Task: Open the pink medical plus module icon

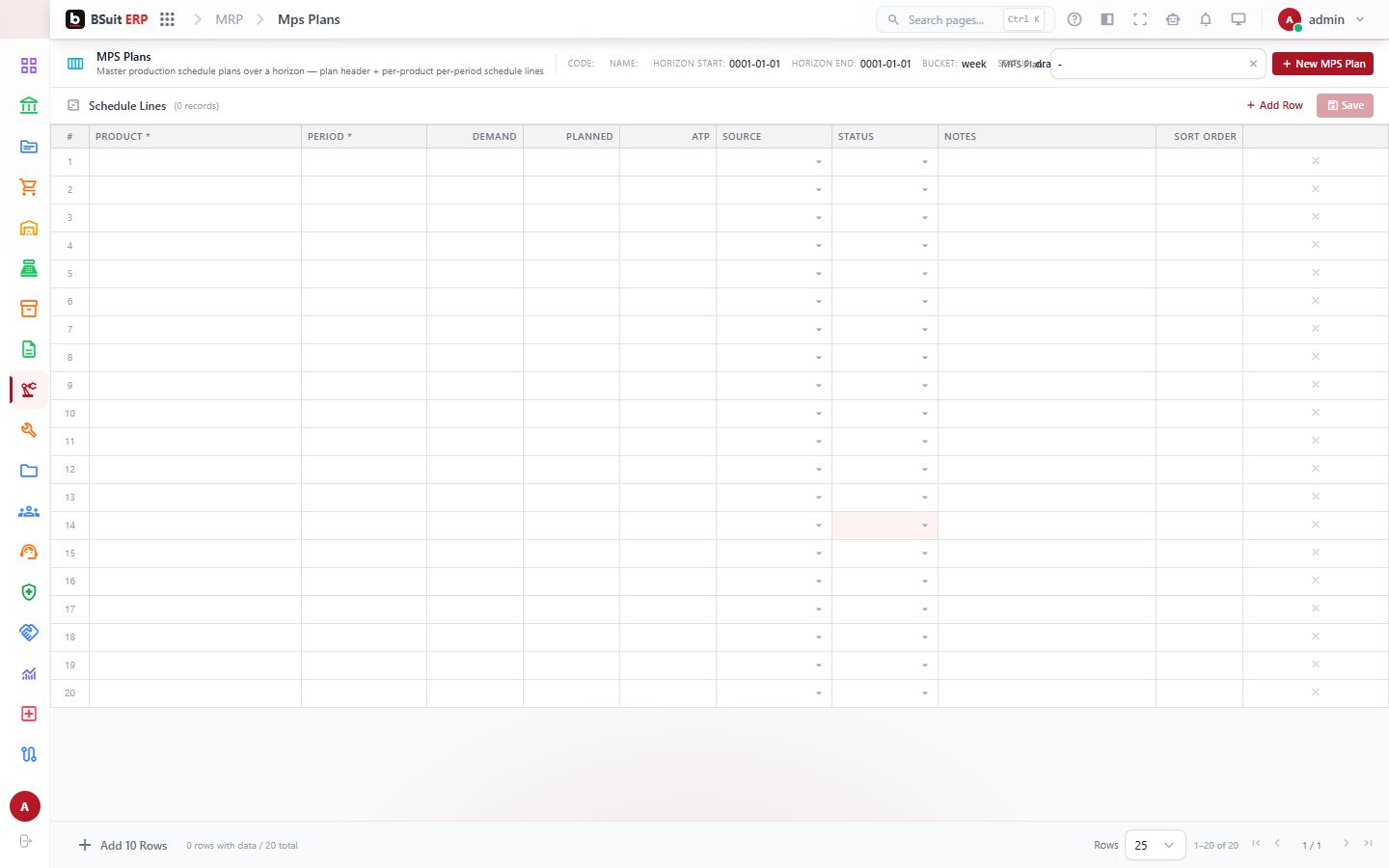Action: pos(29,714)
